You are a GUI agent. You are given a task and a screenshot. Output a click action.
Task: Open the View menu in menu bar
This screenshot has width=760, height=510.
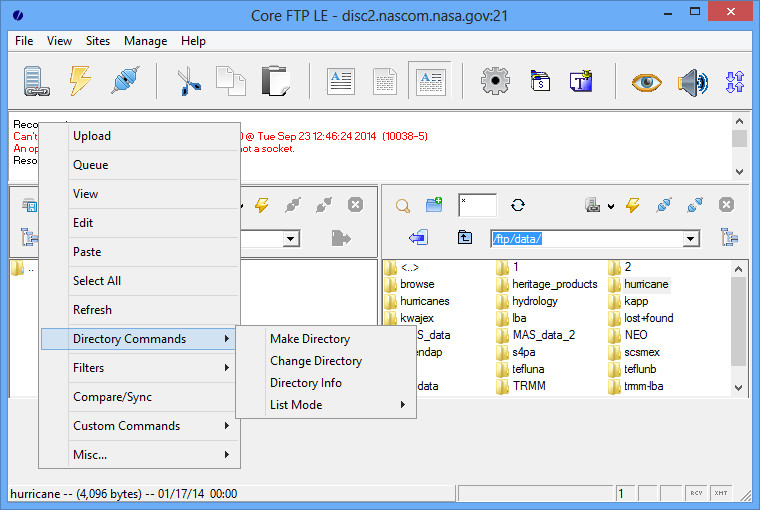point(59,41)
